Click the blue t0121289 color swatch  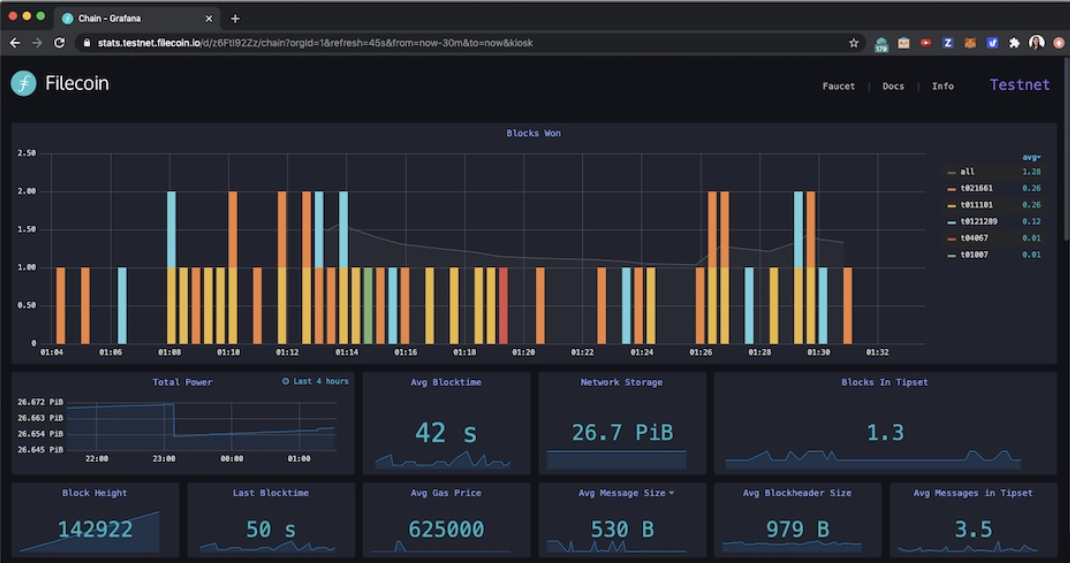coord(951,222)
